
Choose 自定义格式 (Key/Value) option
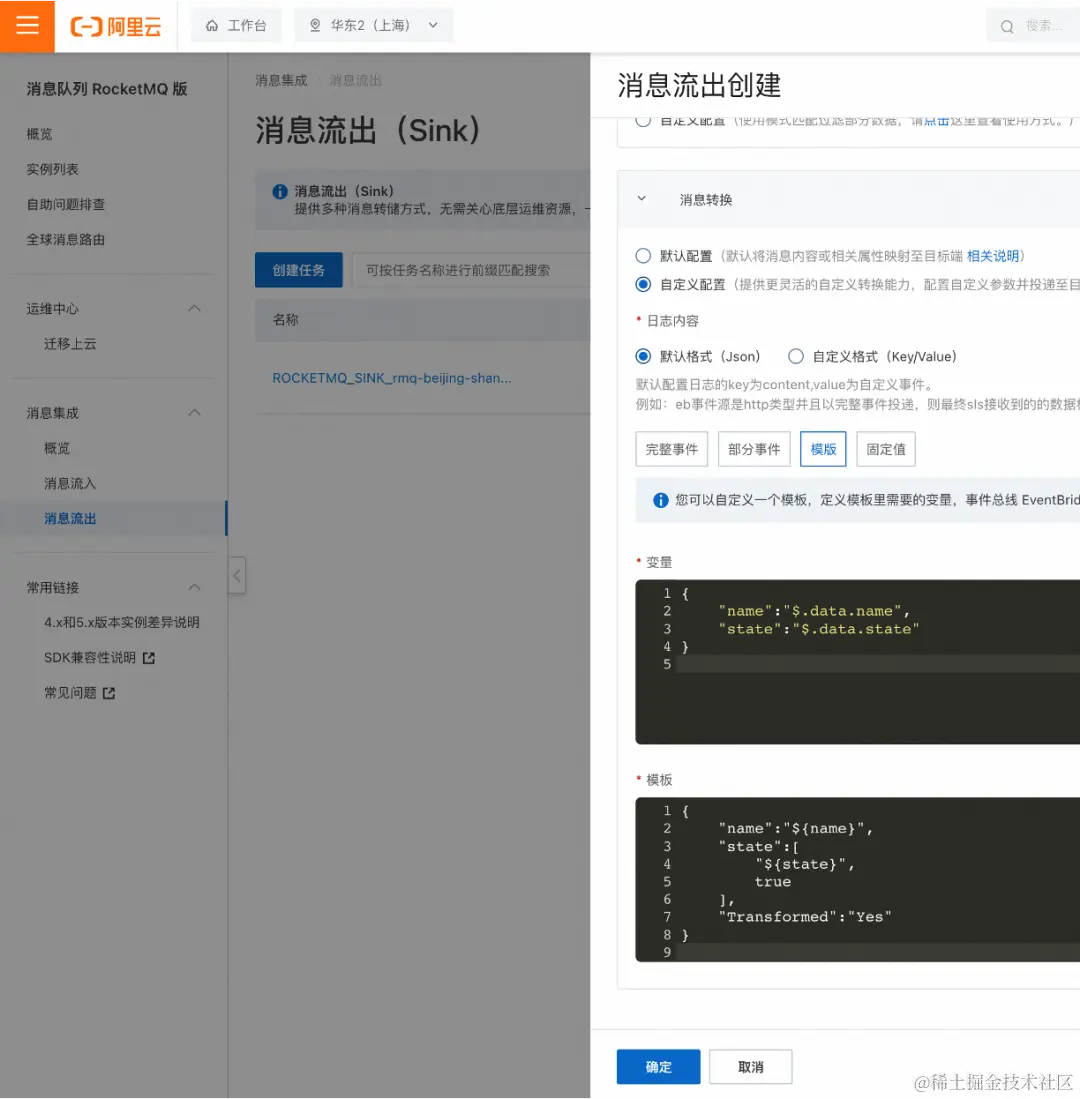pos(796,356)
